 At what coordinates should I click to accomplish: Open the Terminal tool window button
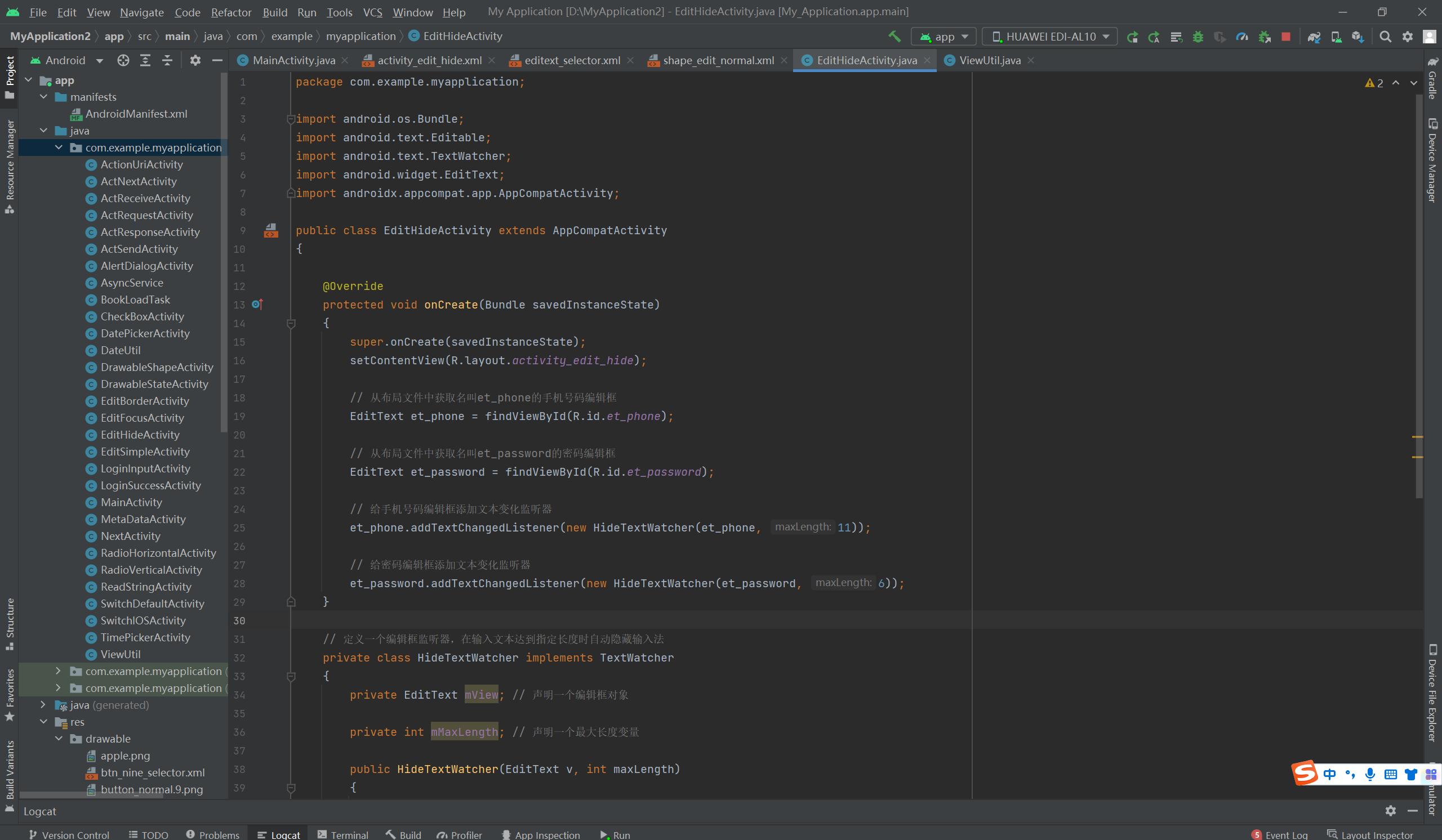[x=344, y=834]
